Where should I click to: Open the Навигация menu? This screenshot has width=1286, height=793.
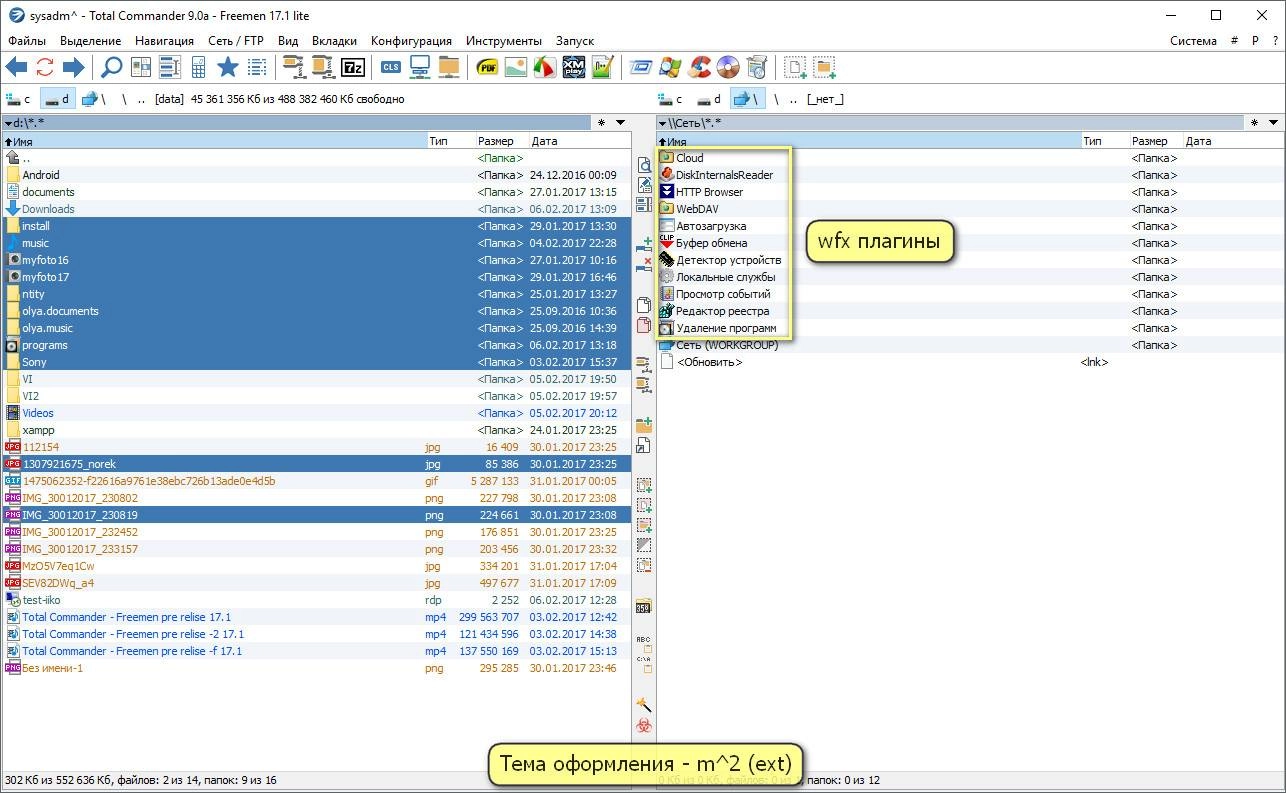[x=164, y=41]
